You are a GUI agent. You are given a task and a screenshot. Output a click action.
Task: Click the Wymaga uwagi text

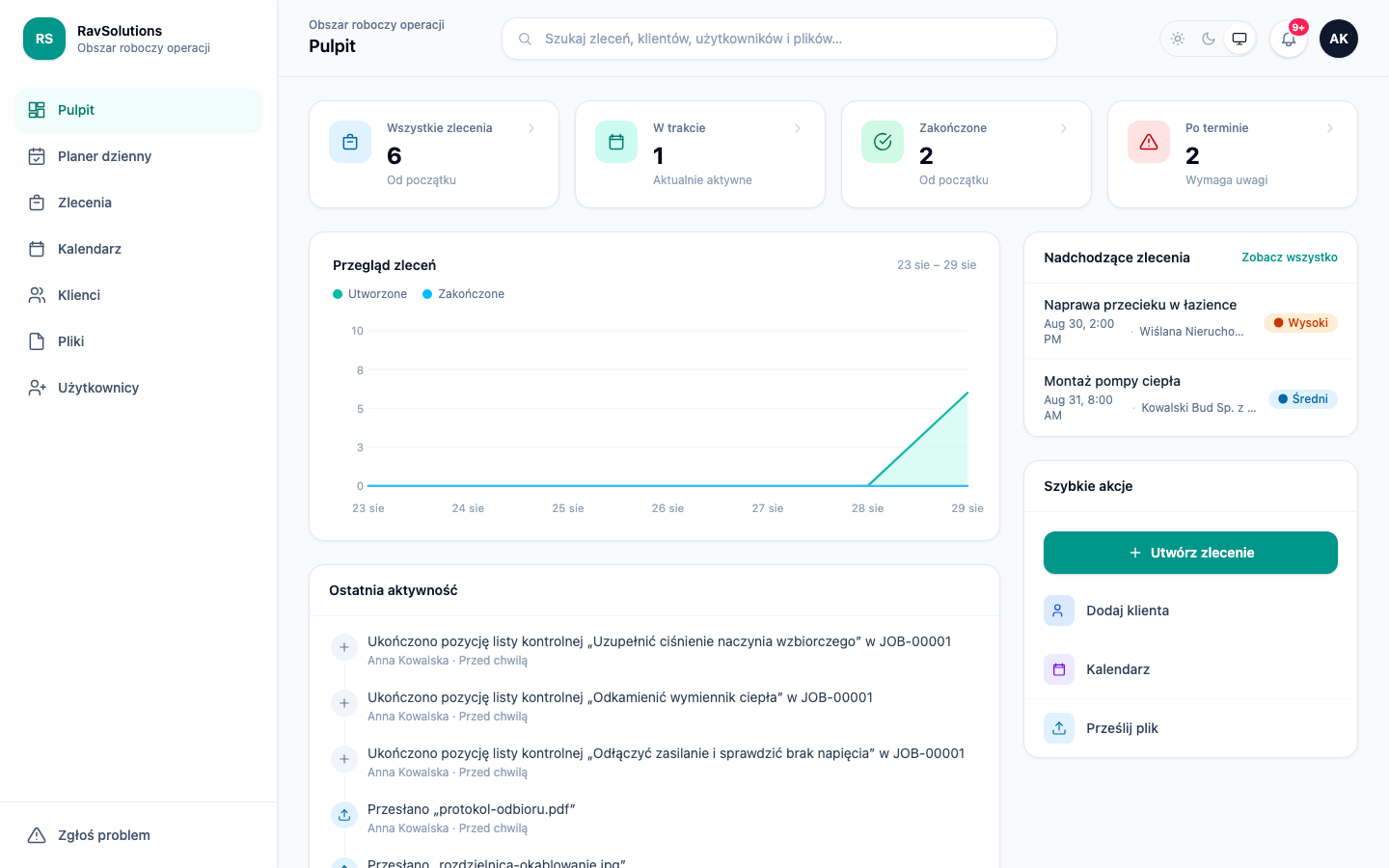click(x=1227, y=180)
